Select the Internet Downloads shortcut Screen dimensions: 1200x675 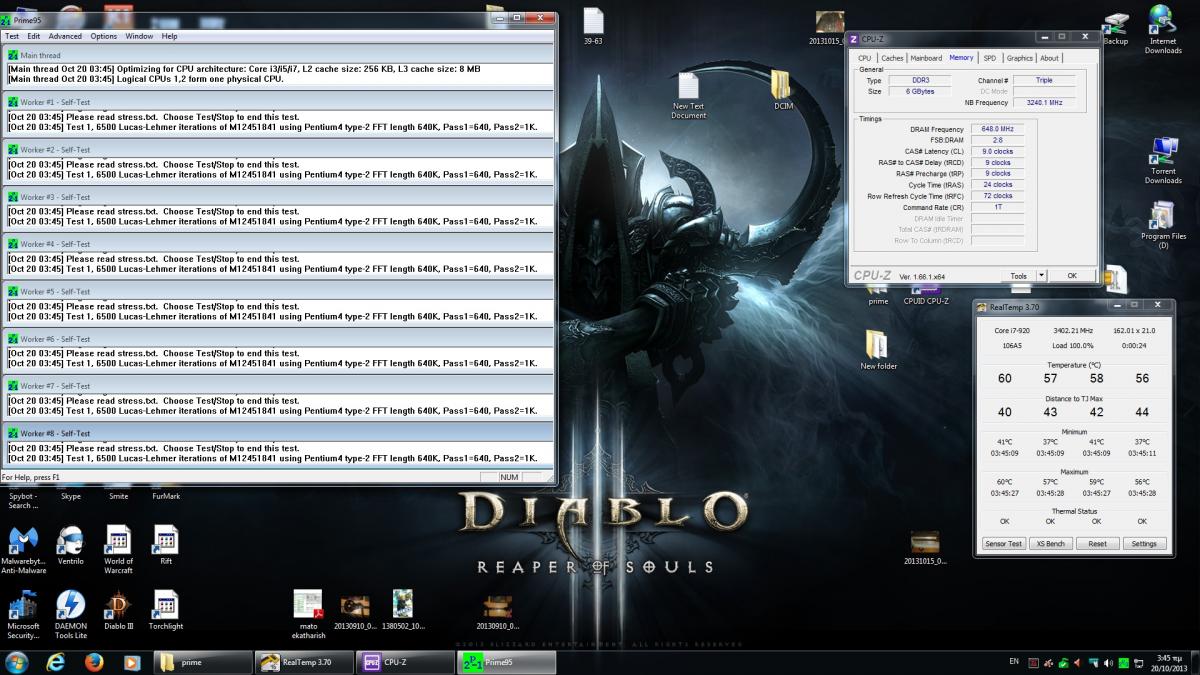1163,30
